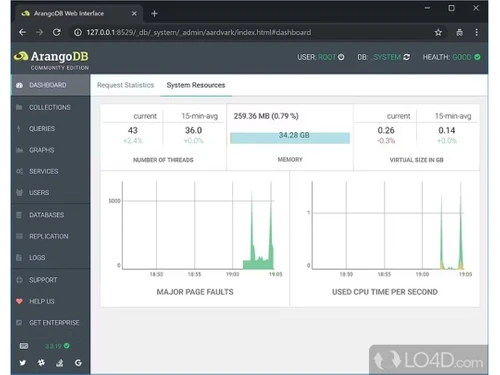Click the green version check icon

(67, 346)
